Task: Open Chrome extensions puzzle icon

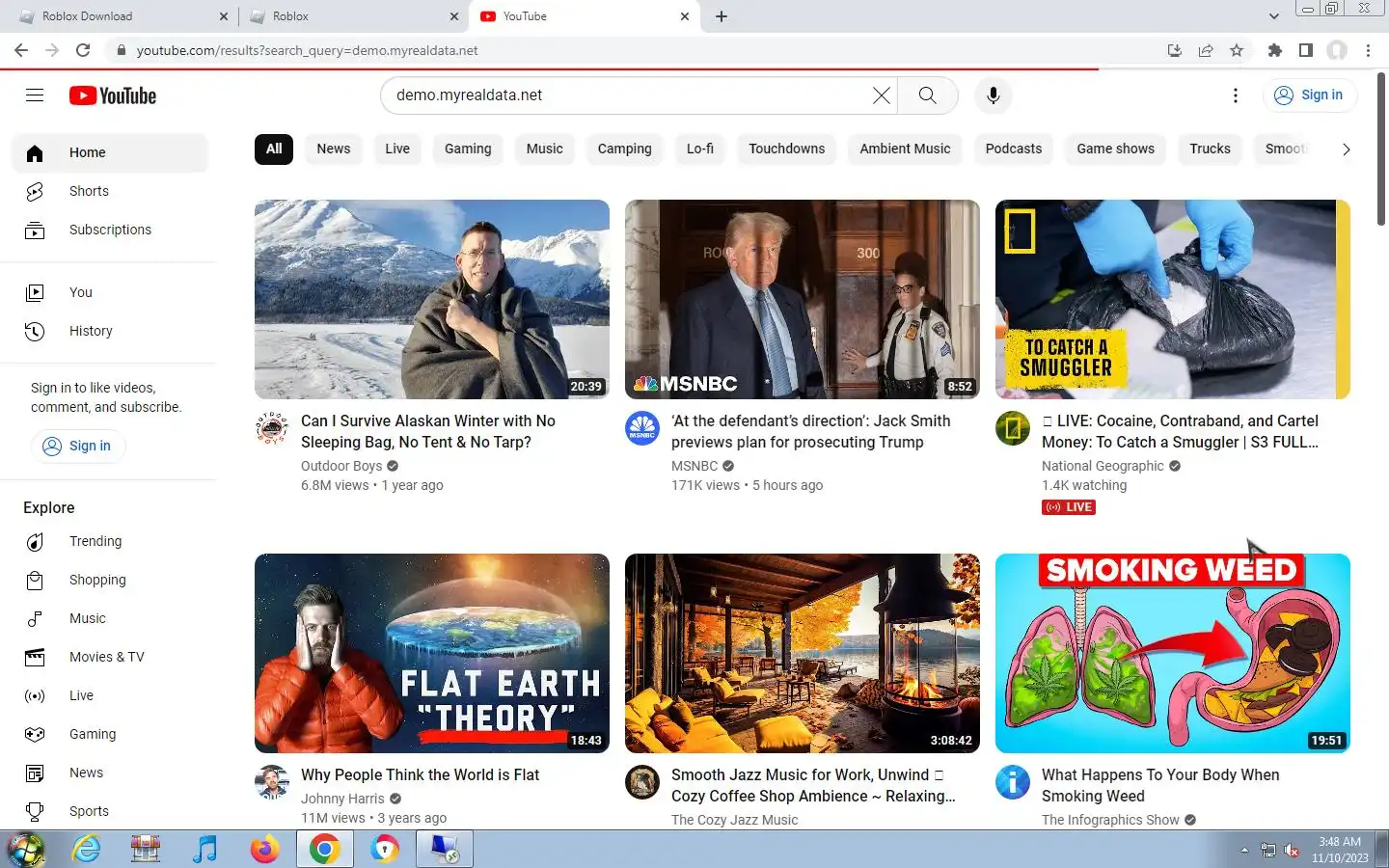Action: pyautogui.click(x=1275, y=50)
